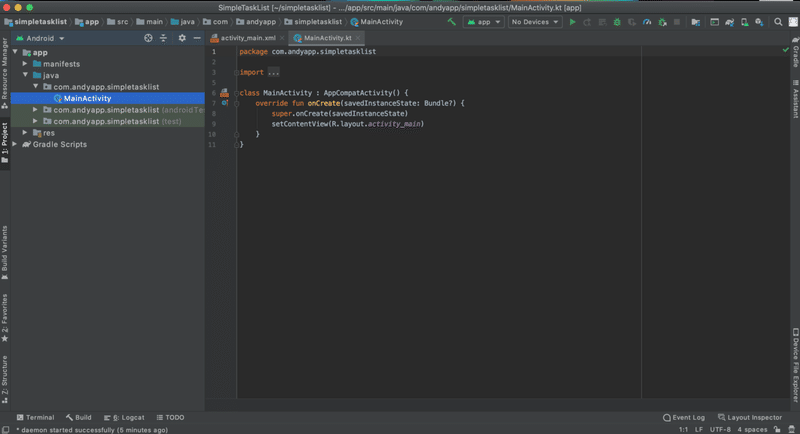
Task: Collapse the java folder
Action: (25, 75)
